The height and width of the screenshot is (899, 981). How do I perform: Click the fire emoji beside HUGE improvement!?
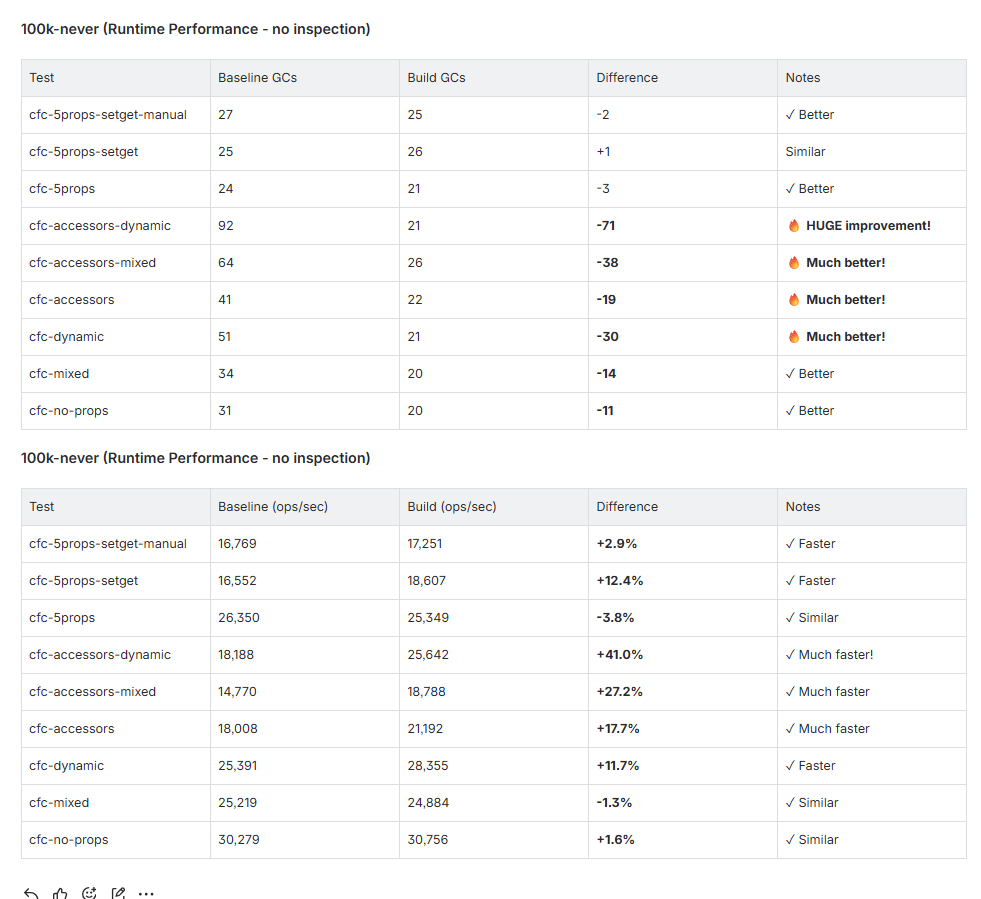[794, 226]
